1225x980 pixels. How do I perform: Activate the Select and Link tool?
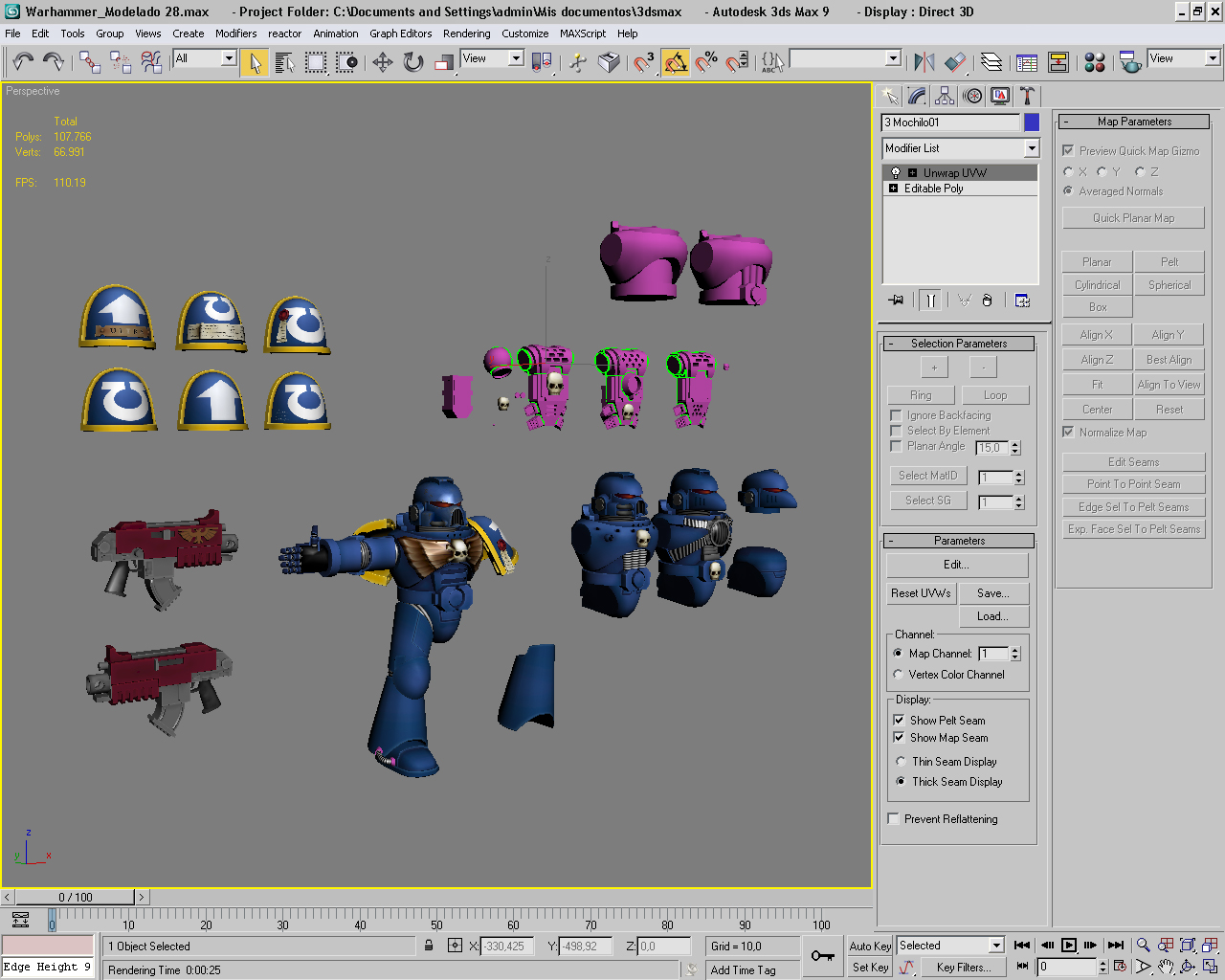(x=90, y=62)
